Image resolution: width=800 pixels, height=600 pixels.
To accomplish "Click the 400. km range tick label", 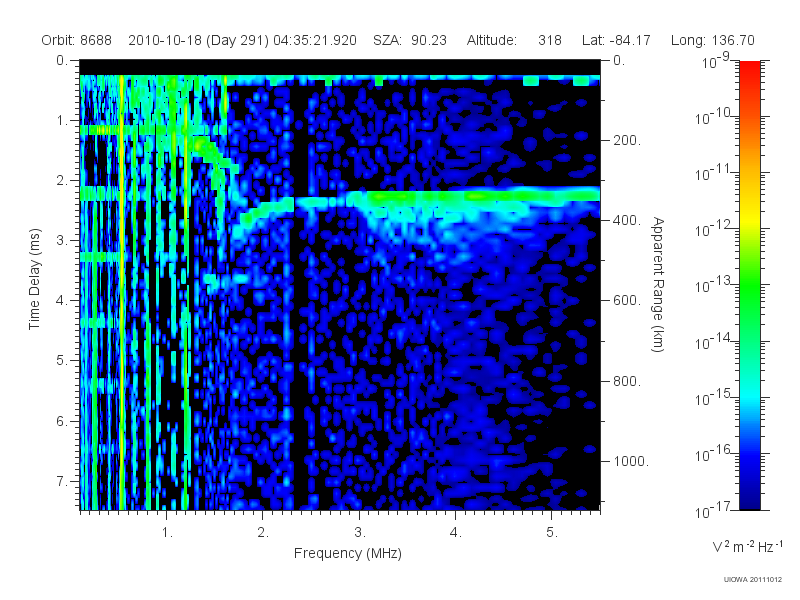I will 627,220.
